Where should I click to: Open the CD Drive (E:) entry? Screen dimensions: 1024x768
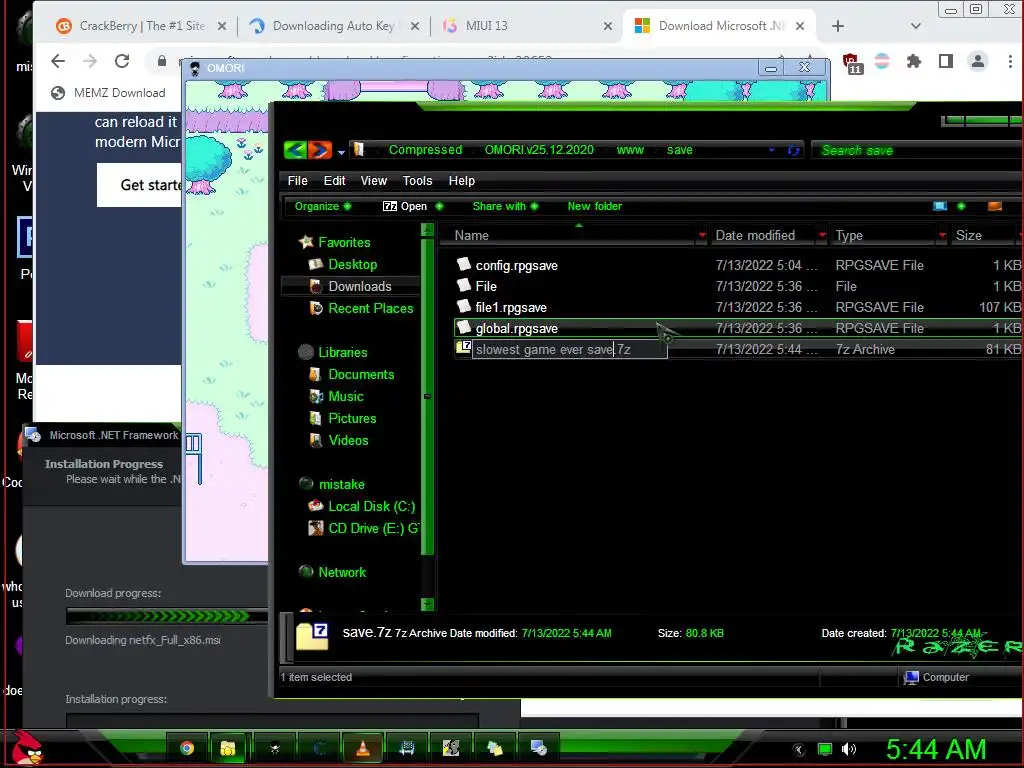374,528
